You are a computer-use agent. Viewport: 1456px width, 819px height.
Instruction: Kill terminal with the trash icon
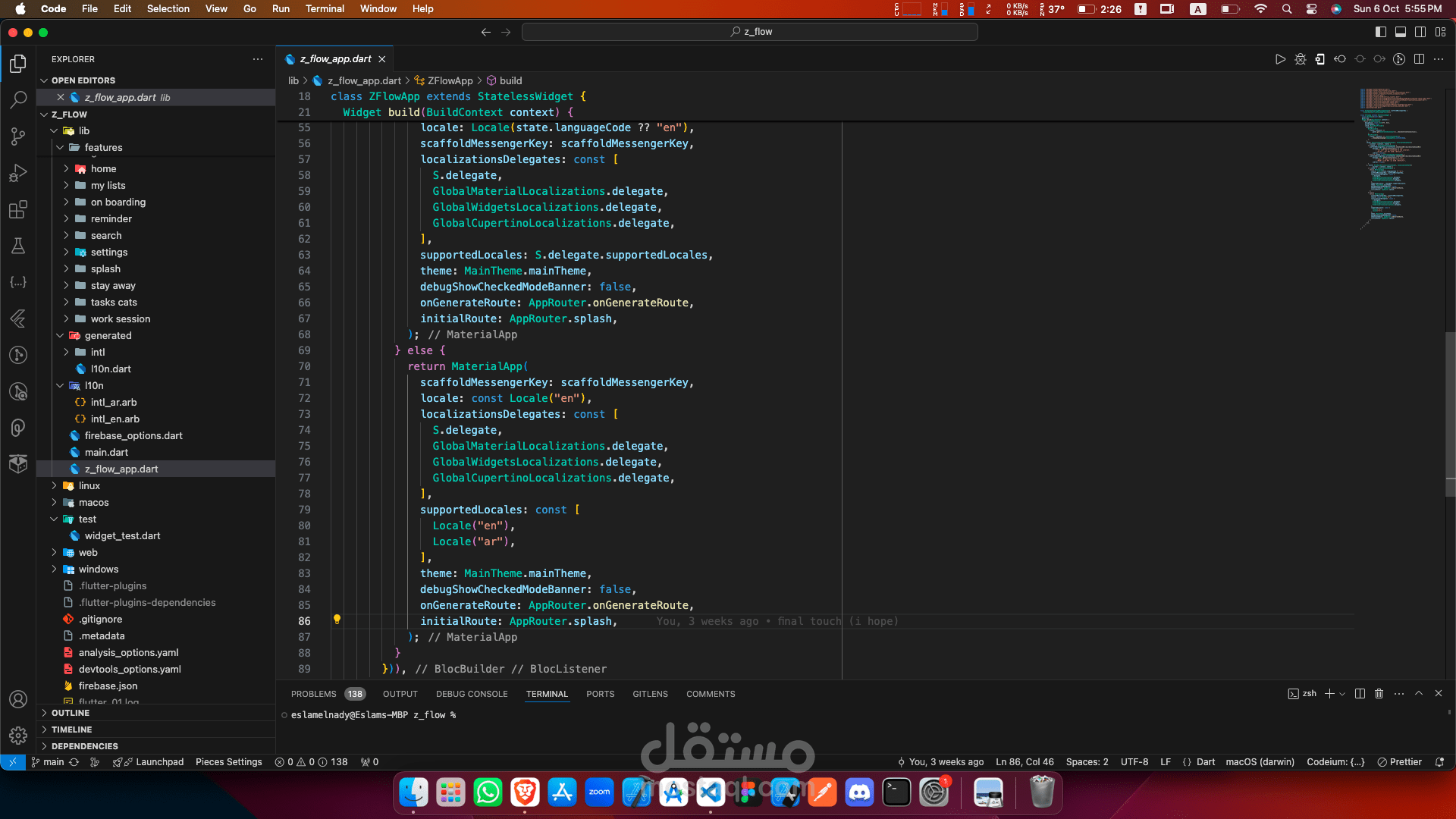[1379, 694]
